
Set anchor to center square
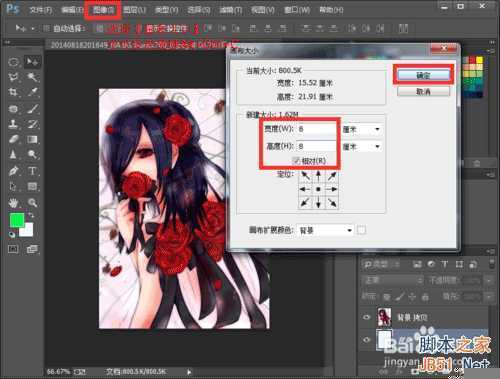coord(318,189)
